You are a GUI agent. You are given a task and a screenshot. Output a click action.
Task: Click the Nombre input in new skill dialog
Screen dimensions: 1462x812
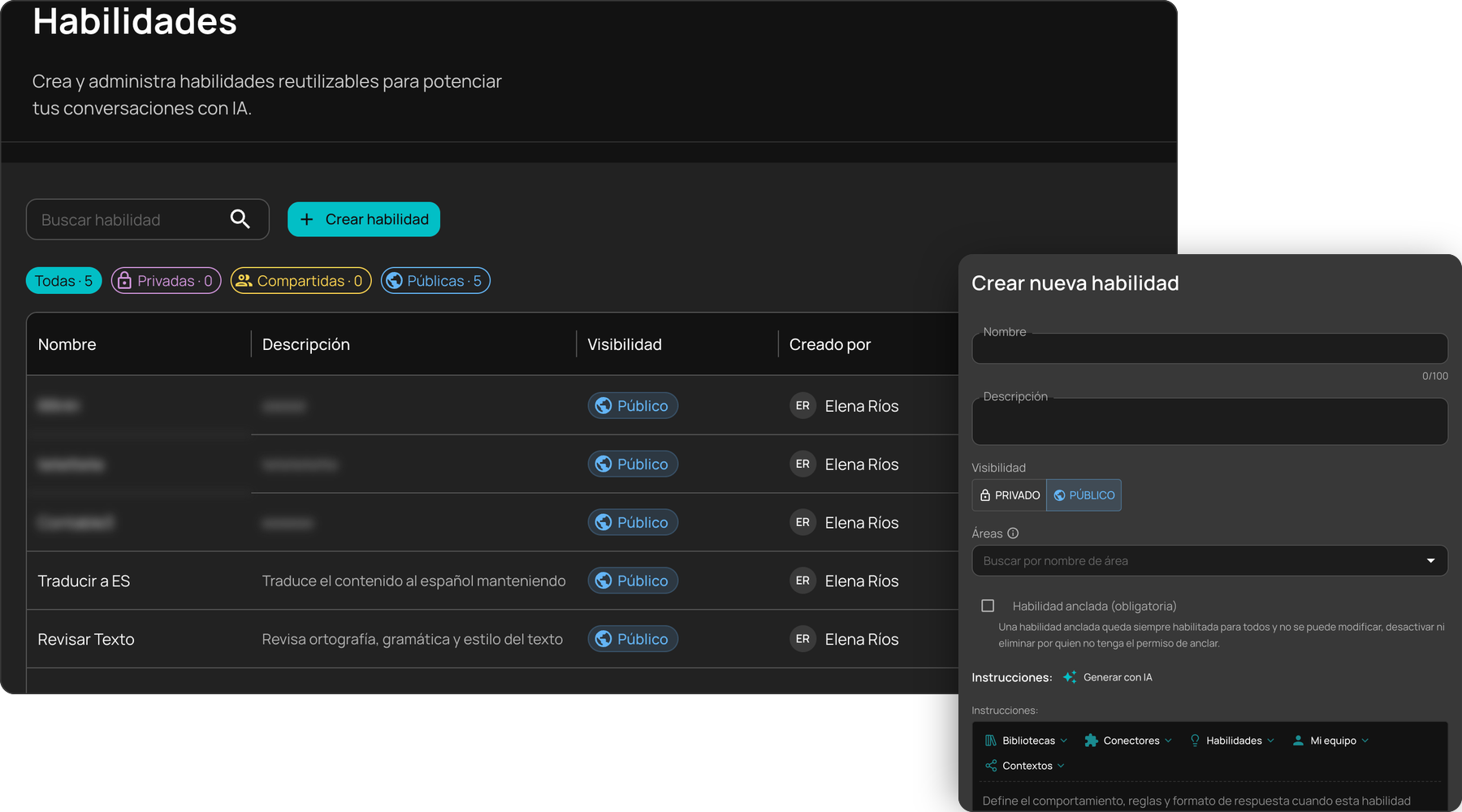click(x=1209, y=348)
